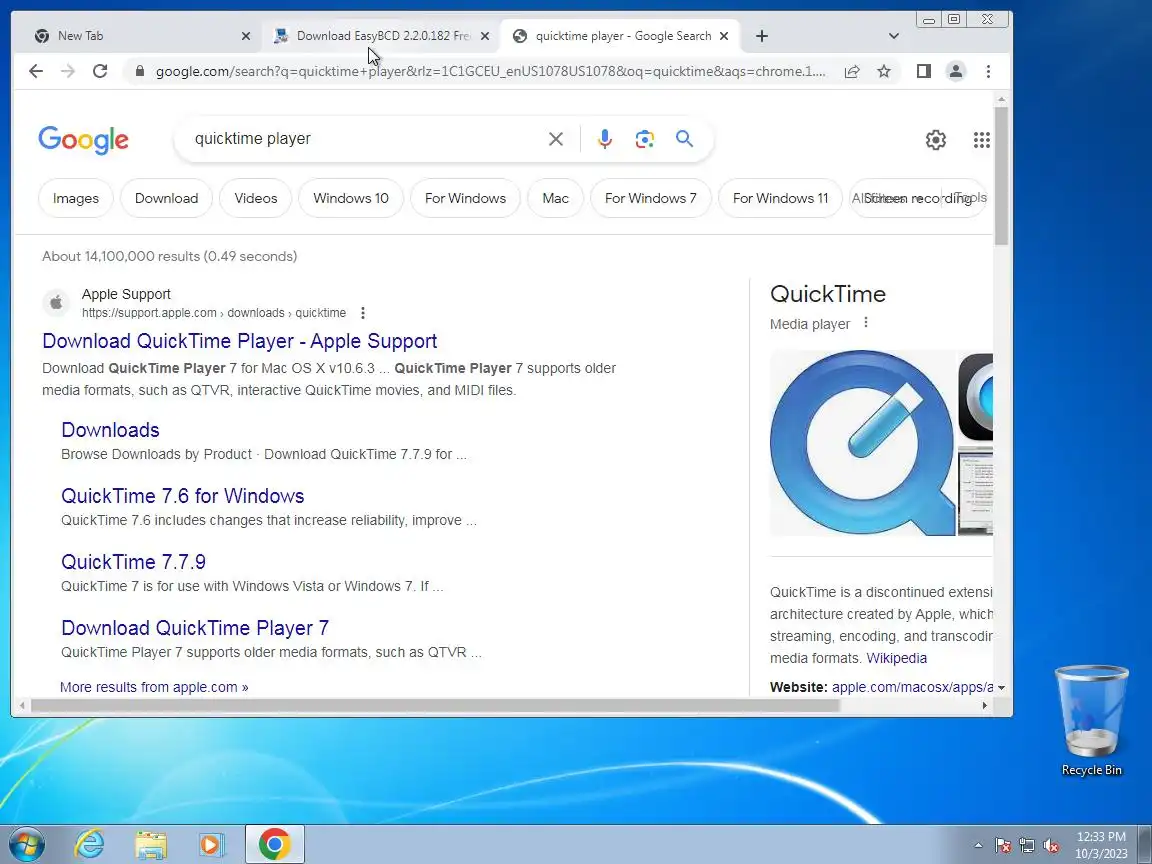The image size is (1152, 864).
Task: Expand the tab search dropdown arrow
Action: point(893,36)
